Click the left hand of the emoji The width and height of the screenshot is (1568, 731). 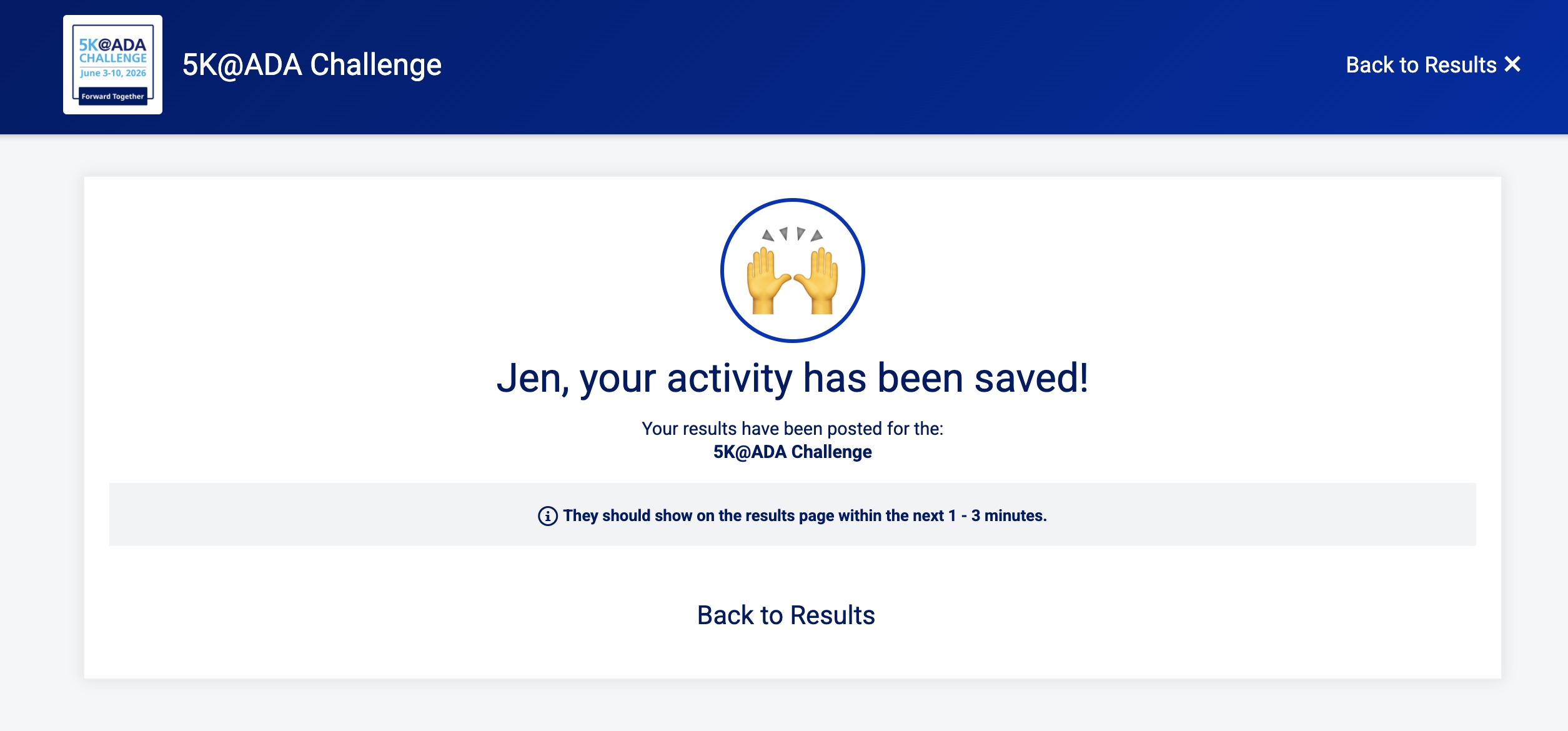(765, 281)
